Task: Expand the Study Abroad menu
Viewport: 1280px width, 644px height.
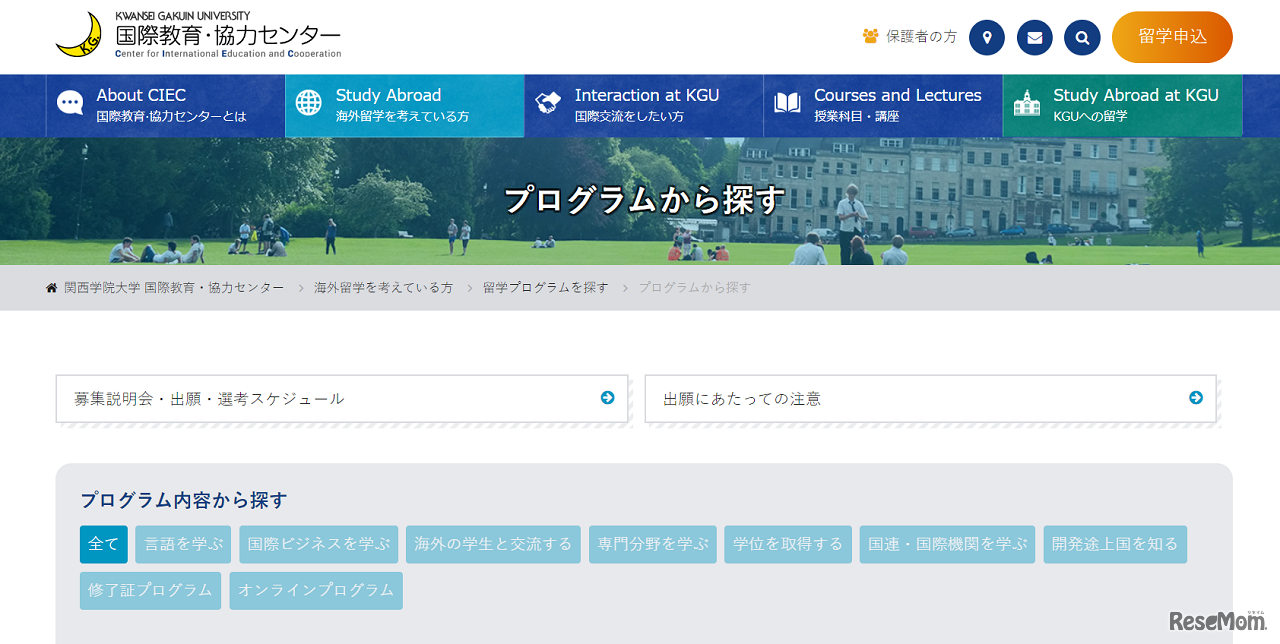Action: coord(404,105)
